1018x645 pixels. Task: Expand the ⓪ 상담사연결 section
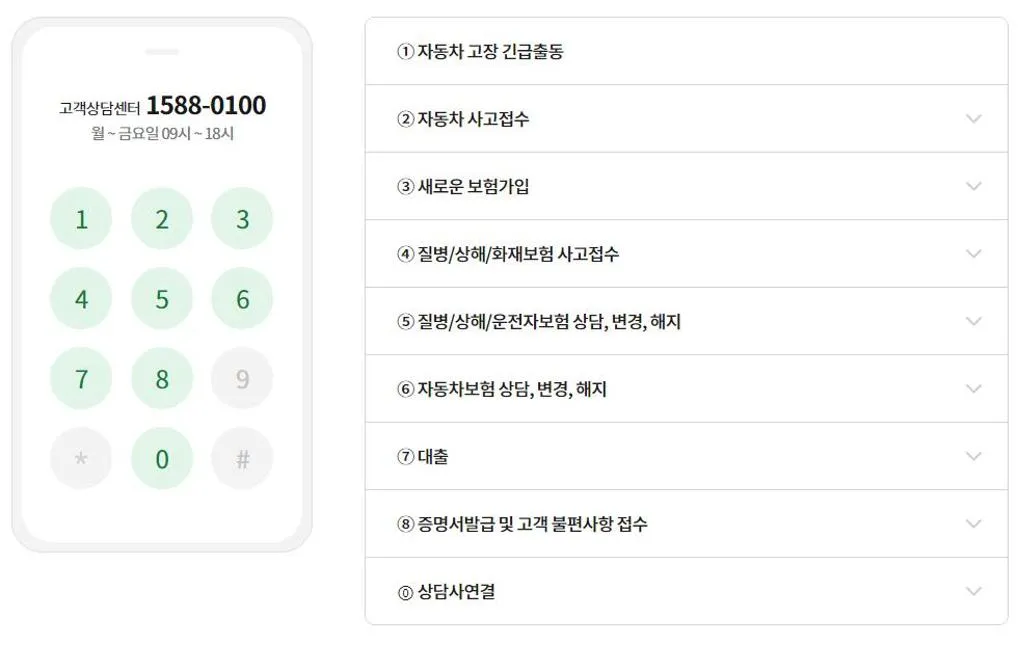point(972,591)
